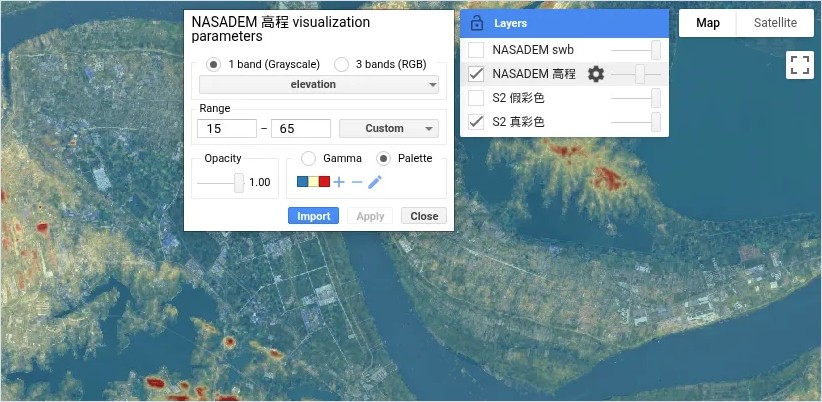Click the Close button

click(x=424, y=216)
